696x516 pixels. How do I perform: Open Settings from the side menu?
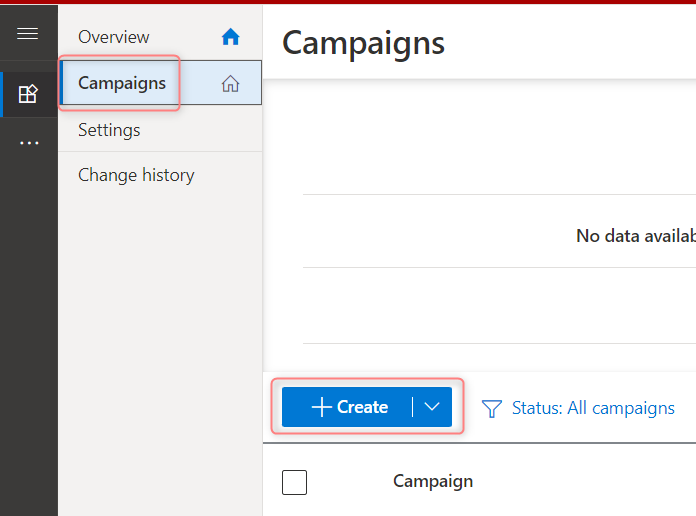109,130
